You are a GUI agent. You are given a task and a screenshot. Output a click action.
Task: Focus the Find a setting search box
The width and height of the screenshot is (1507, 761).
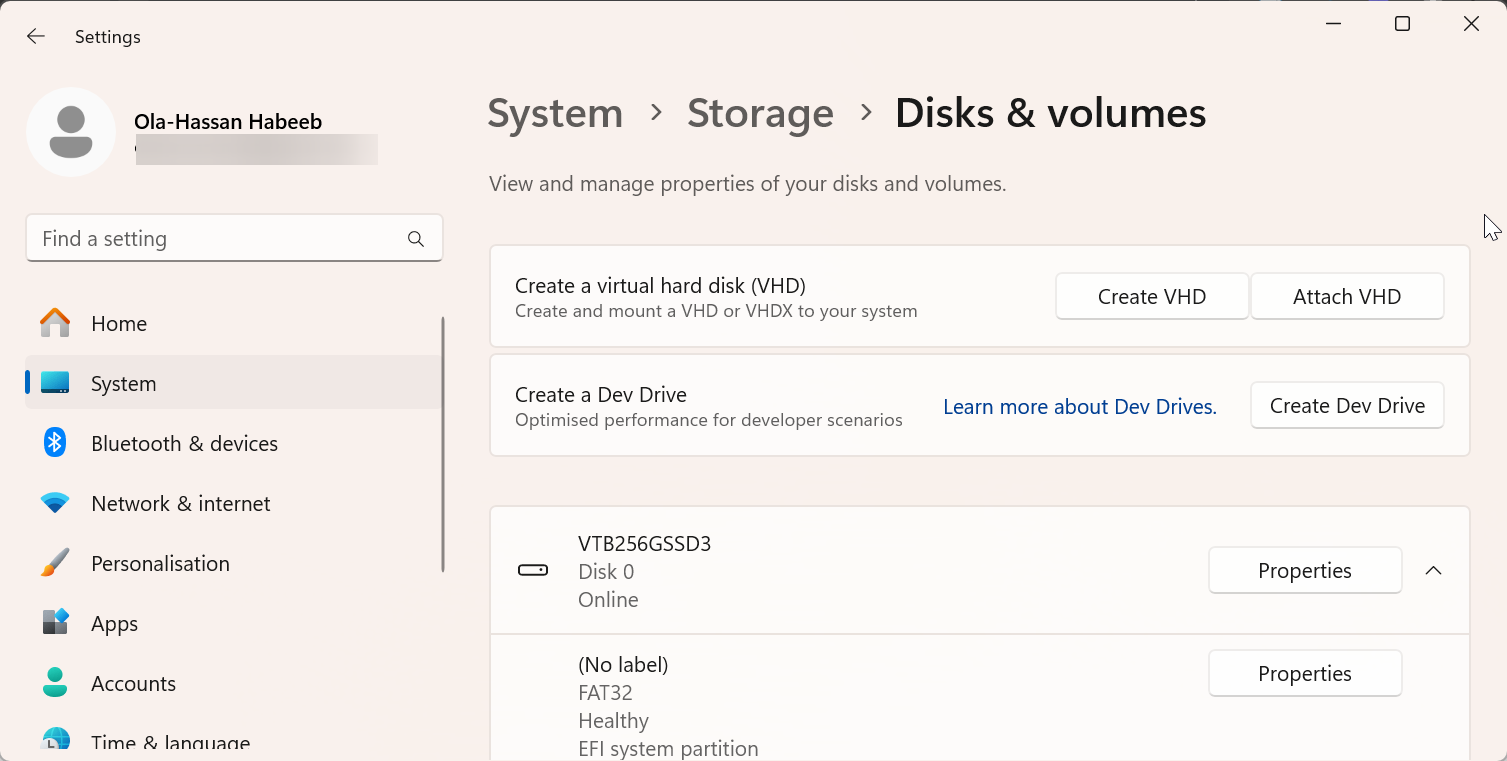(215, 239)
